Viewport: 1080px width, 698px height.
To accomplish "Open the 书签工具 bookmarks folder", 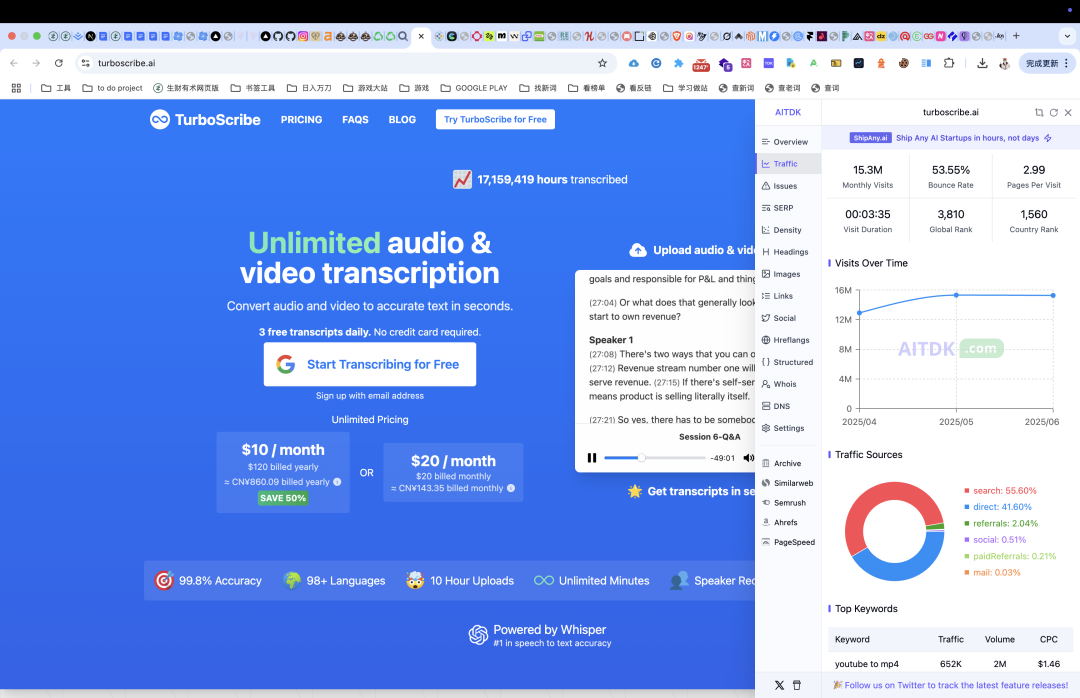I will click(x=253, y=88).
